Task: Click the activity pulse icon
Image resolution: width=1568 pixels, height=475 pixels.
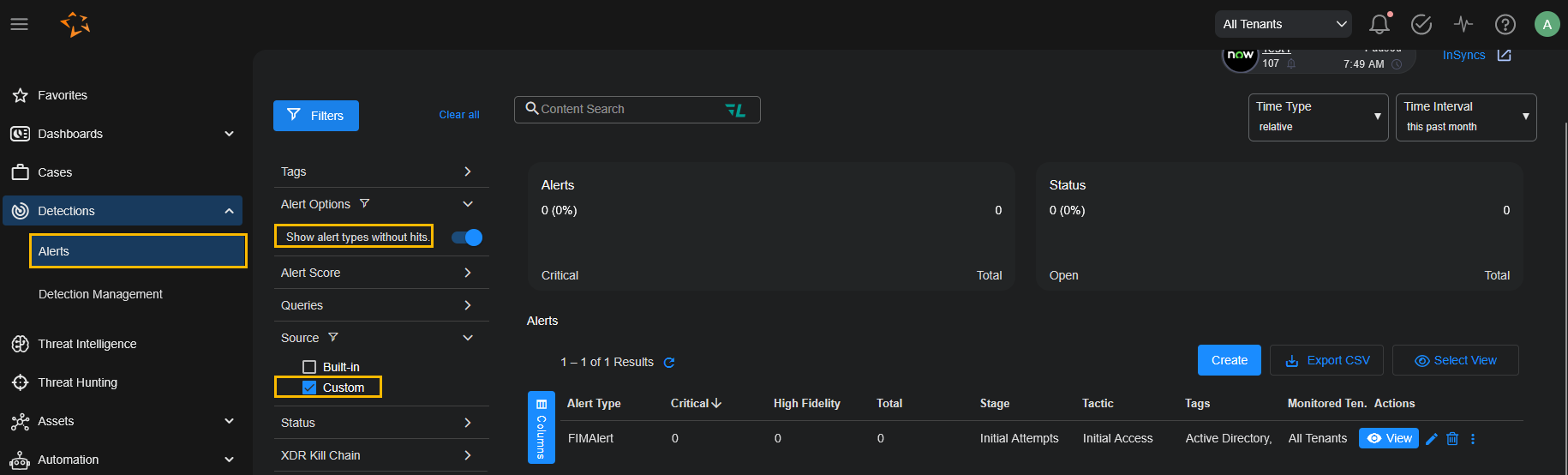Action: coord(1463,24)
